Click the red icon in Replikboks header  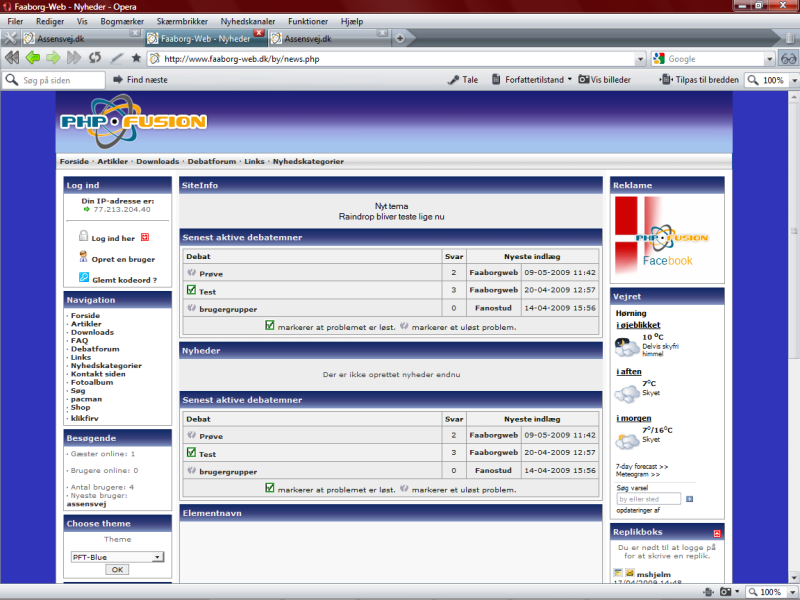tap(717, 533)
